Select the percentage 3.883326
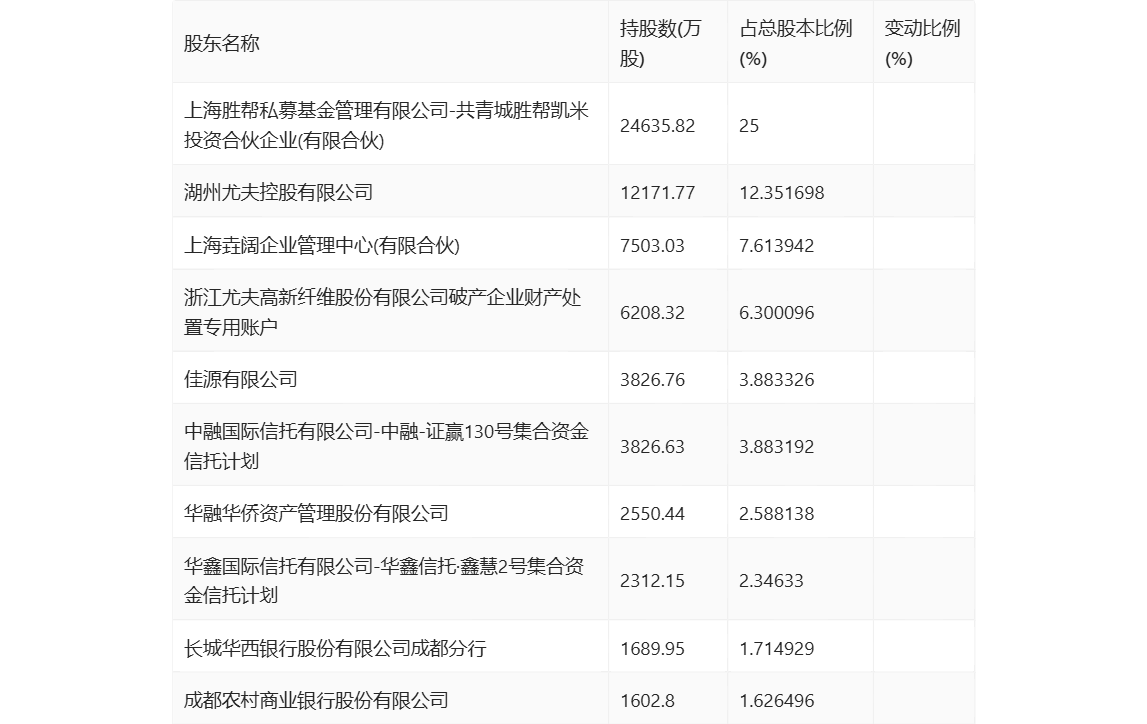 click(776, 380)
